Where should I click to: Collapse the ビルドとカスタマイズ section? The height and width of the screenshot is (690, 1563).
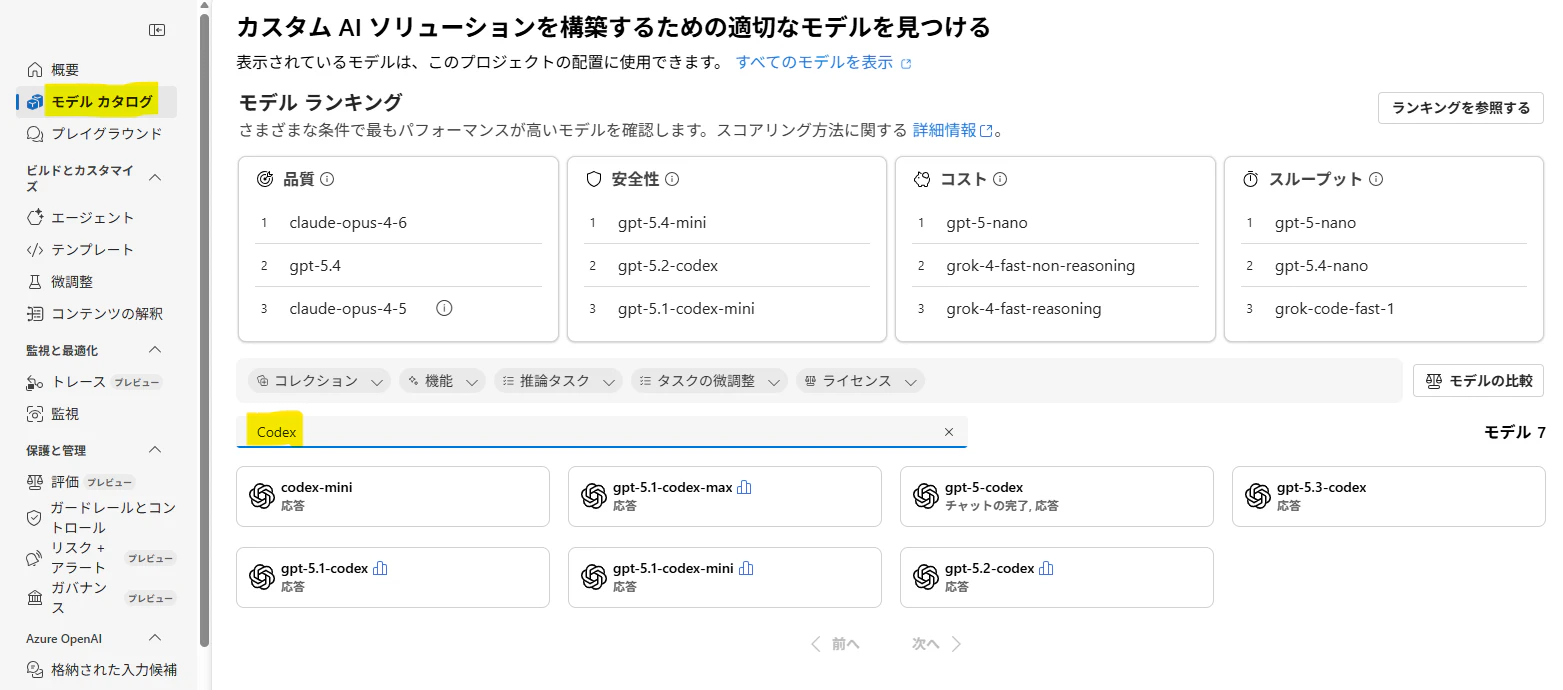(x=155, y=178)
